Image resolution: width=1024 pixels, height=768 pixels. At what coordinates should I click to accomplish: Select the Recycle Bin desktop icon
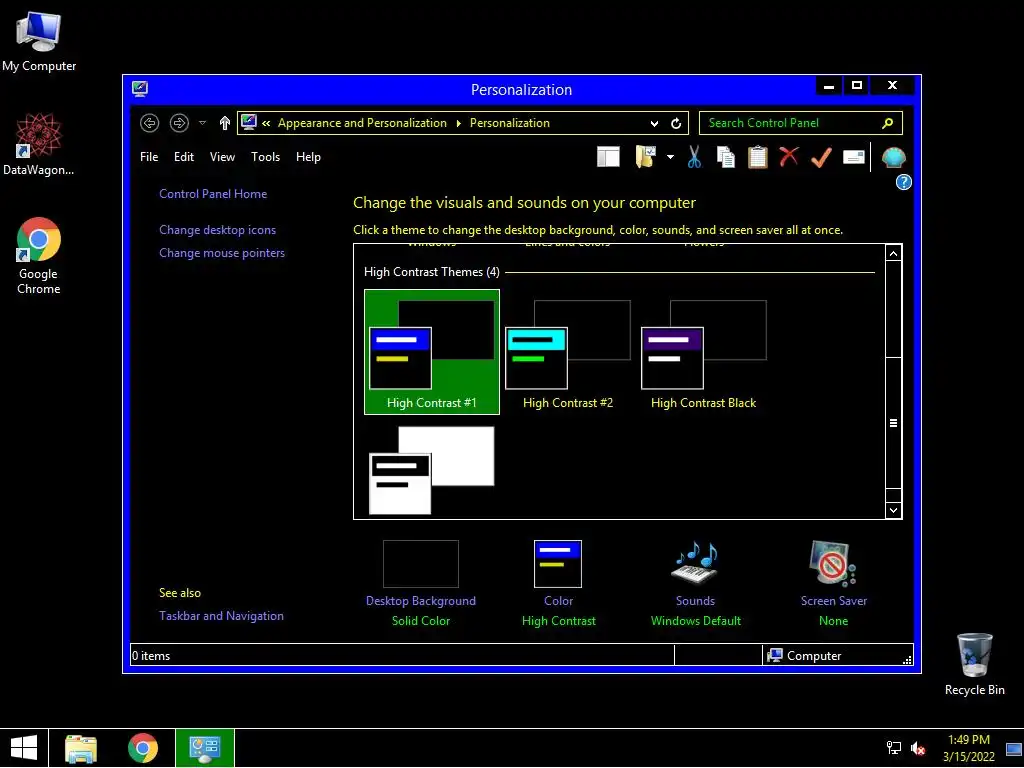pos(974,664)
